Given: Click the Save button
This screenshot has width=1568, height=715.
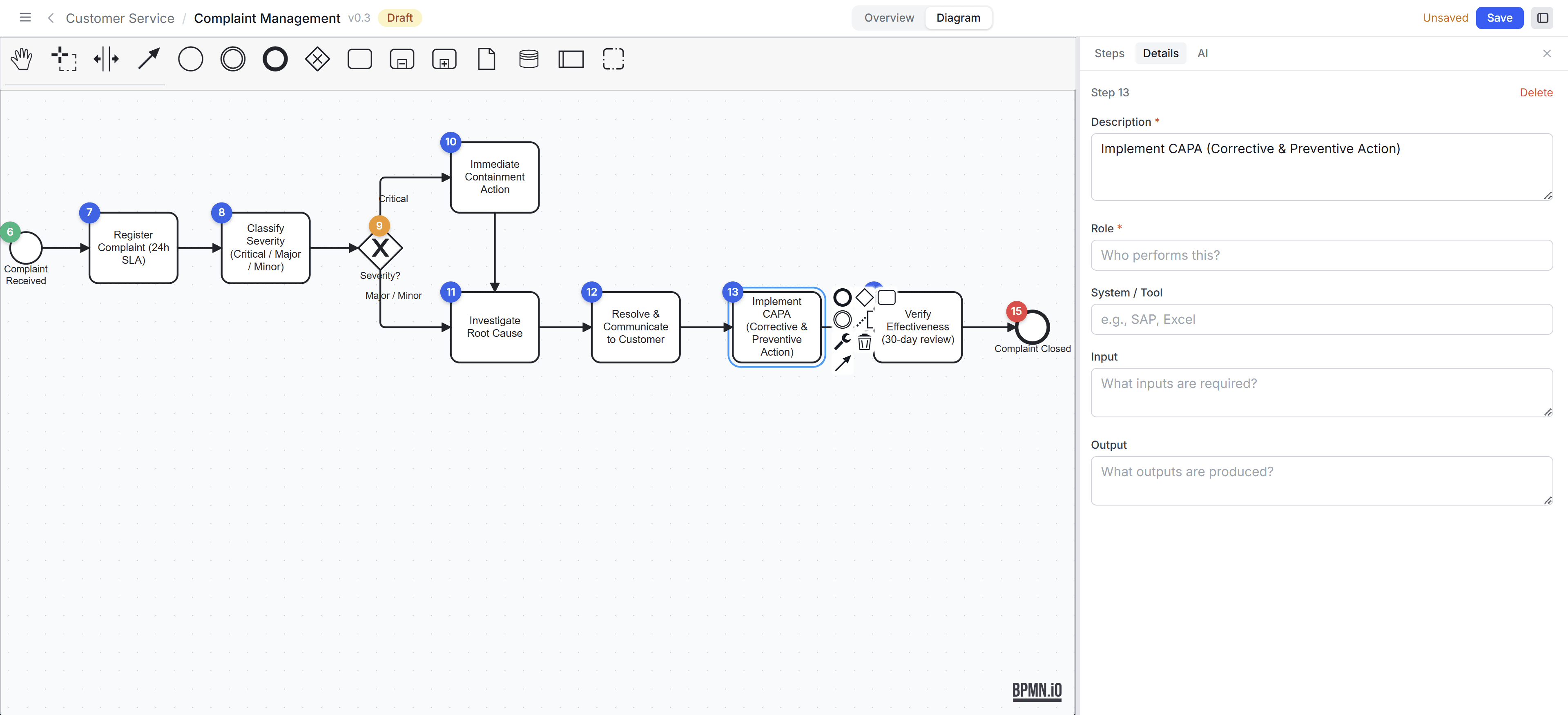Looking at the screenshot, I should click(x=1499, y=18).
